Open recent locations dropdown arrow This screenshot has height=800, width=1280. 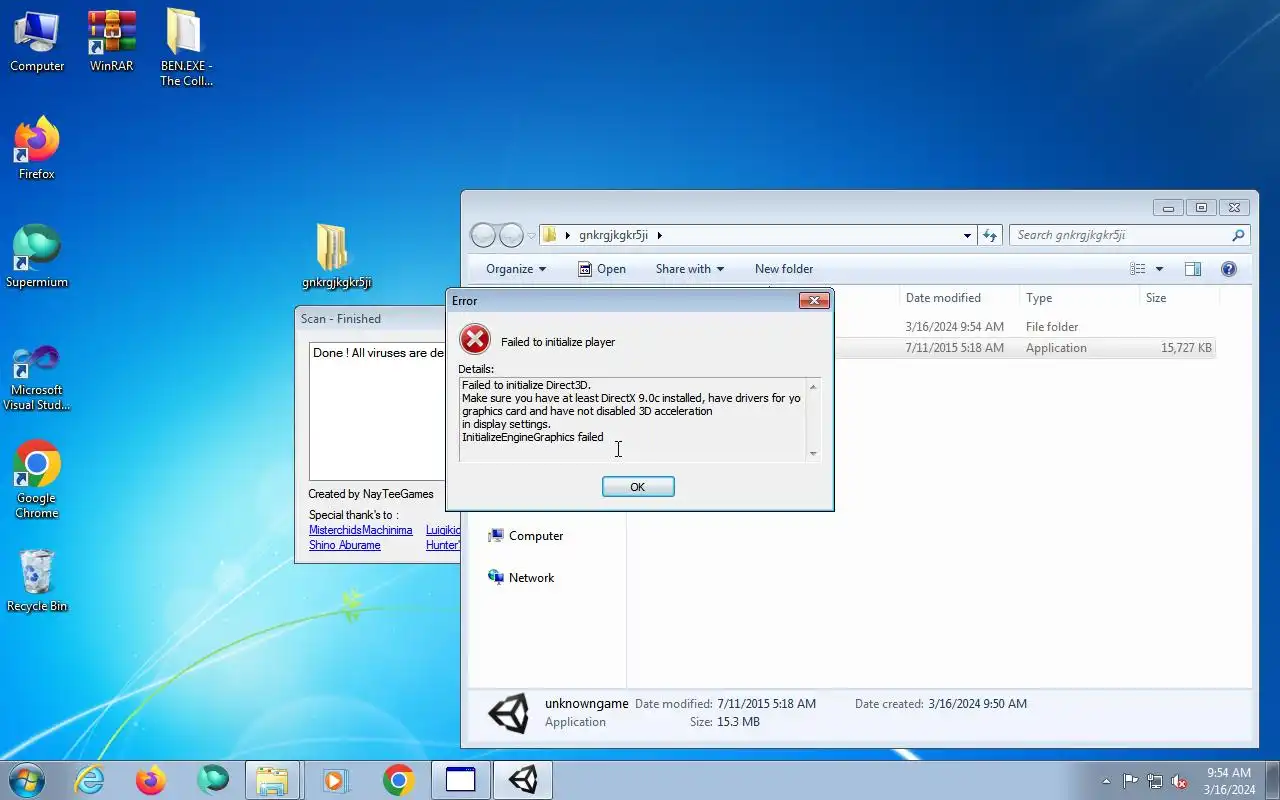point(532,236)
